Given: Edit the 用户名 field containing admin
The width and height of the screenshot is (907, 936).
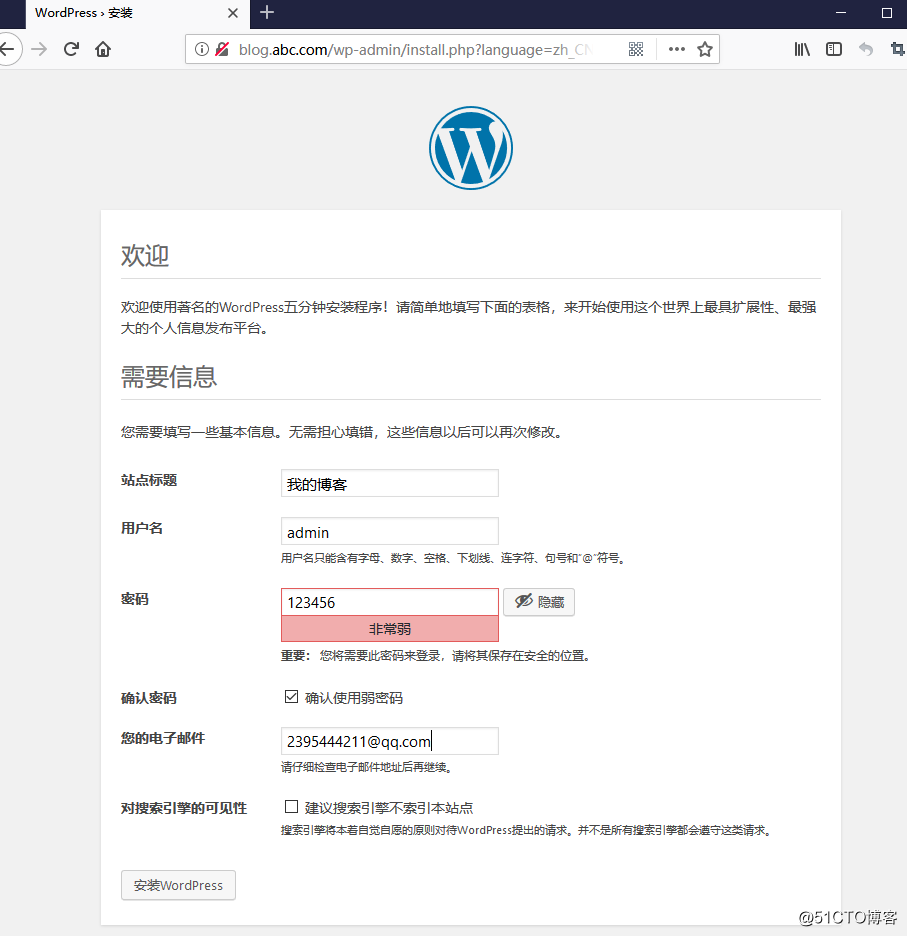Looking at the screenshot, I should click(389, 531).
